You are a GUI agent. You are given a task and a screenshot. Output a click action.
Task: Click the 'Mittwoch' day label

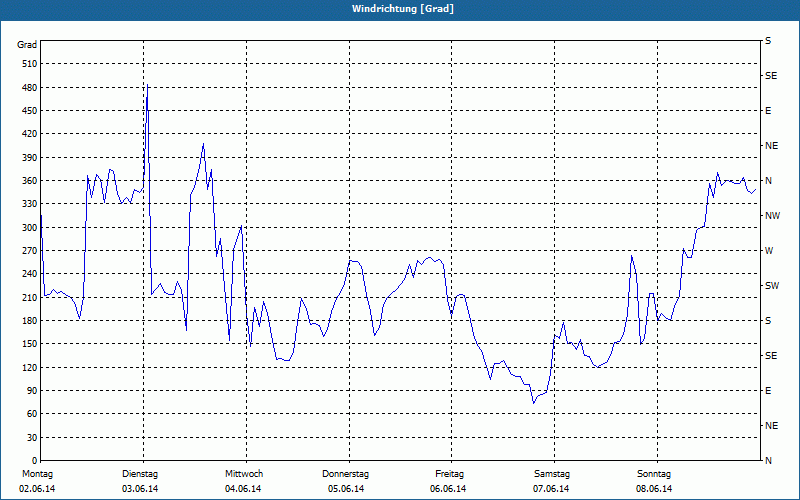tap(244, 474)
